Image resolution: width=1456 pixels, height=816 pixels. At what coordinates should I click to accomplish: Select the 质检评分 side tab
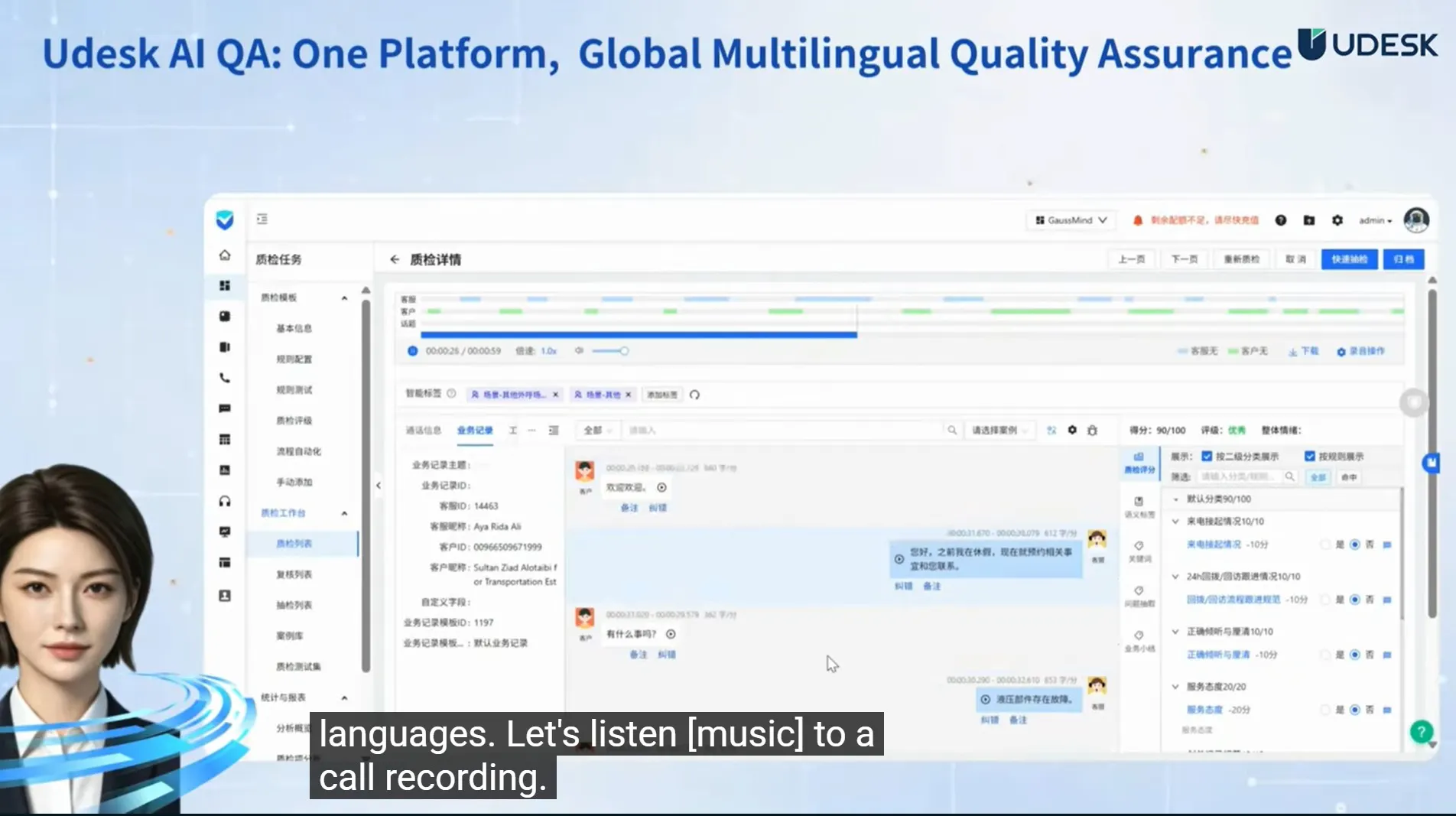(1139, 463)
